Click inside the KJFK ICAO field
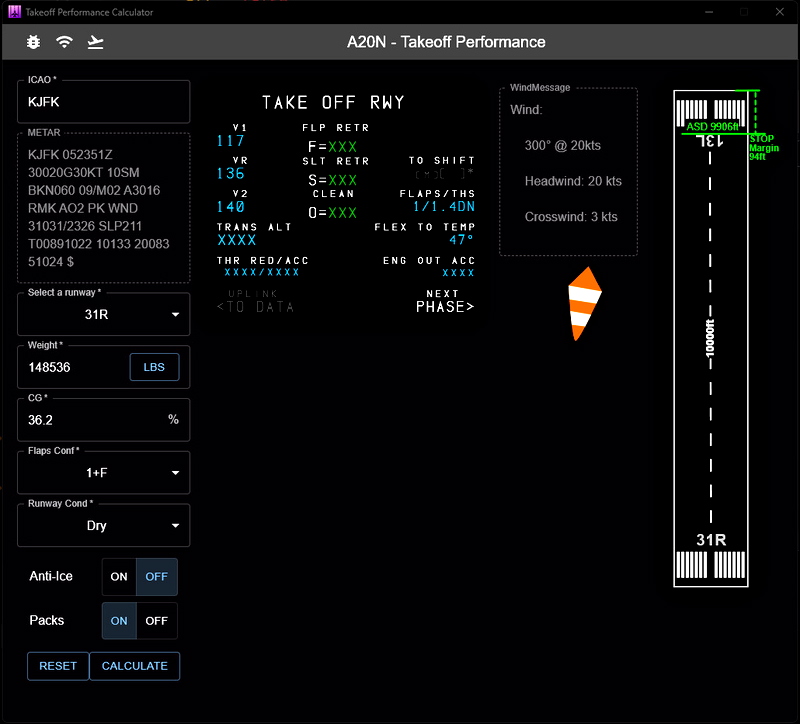 [103, 101]
